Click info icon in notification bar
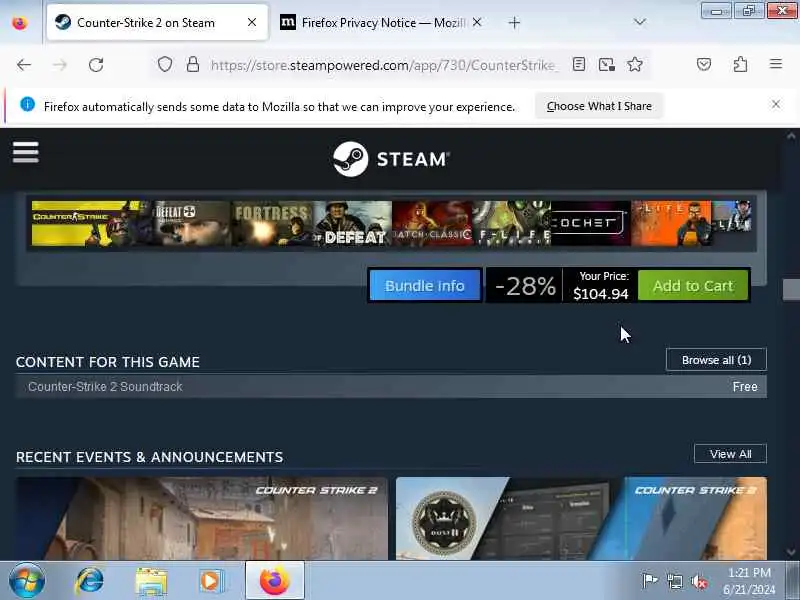 [28, 105]
